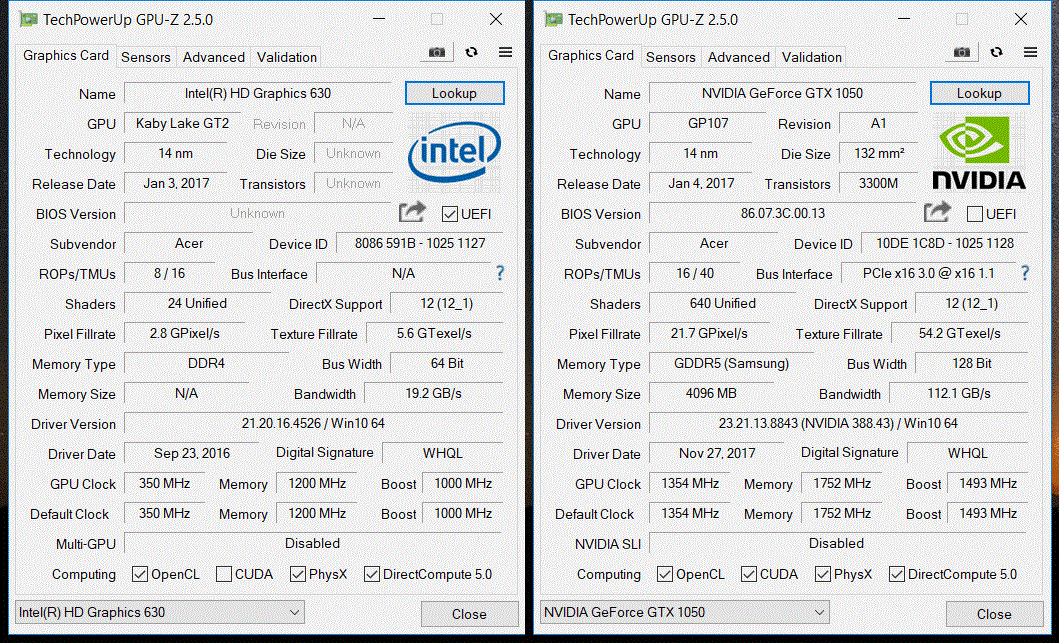Click the Intel logo

[454, 151]
